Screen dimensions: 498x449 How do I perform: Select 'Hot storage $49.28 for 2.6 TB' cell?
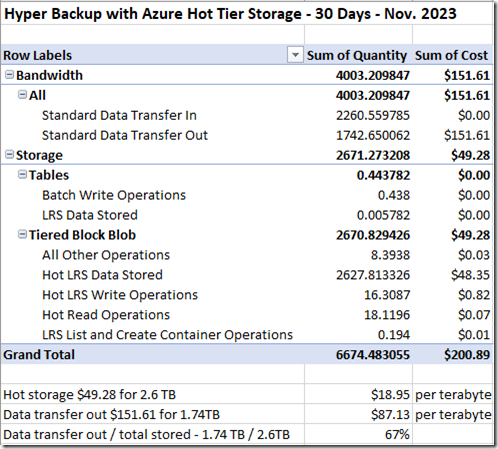click(89, 395)
